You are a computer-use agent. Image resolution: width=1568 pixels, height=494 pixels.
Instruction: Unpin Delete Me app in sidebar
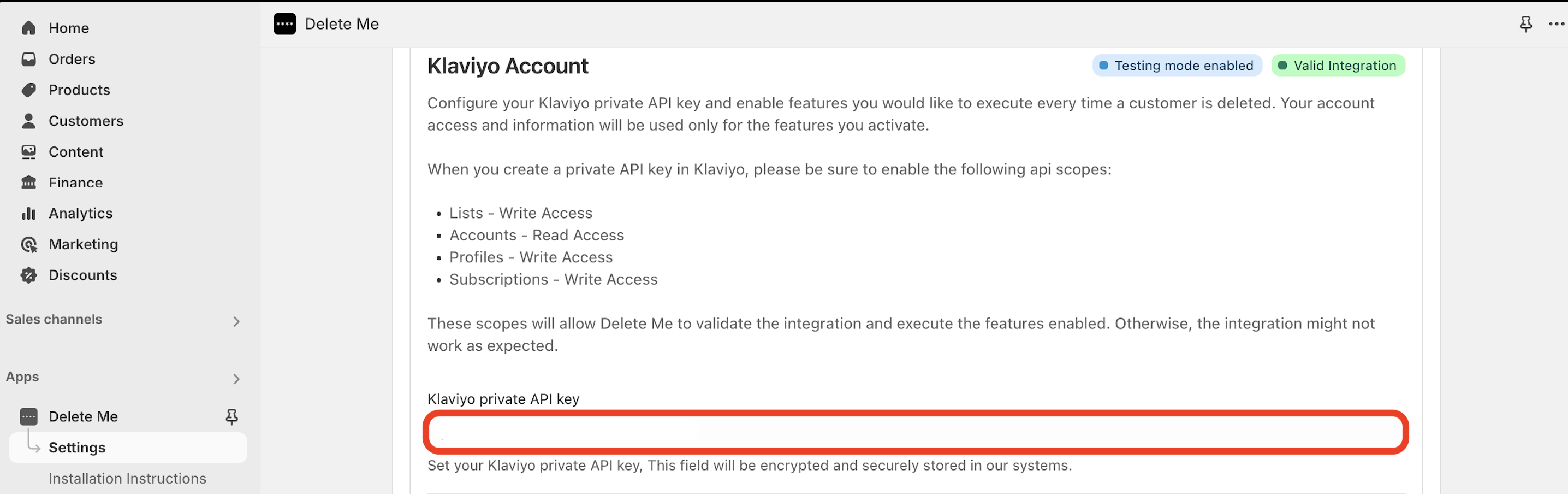231,416
